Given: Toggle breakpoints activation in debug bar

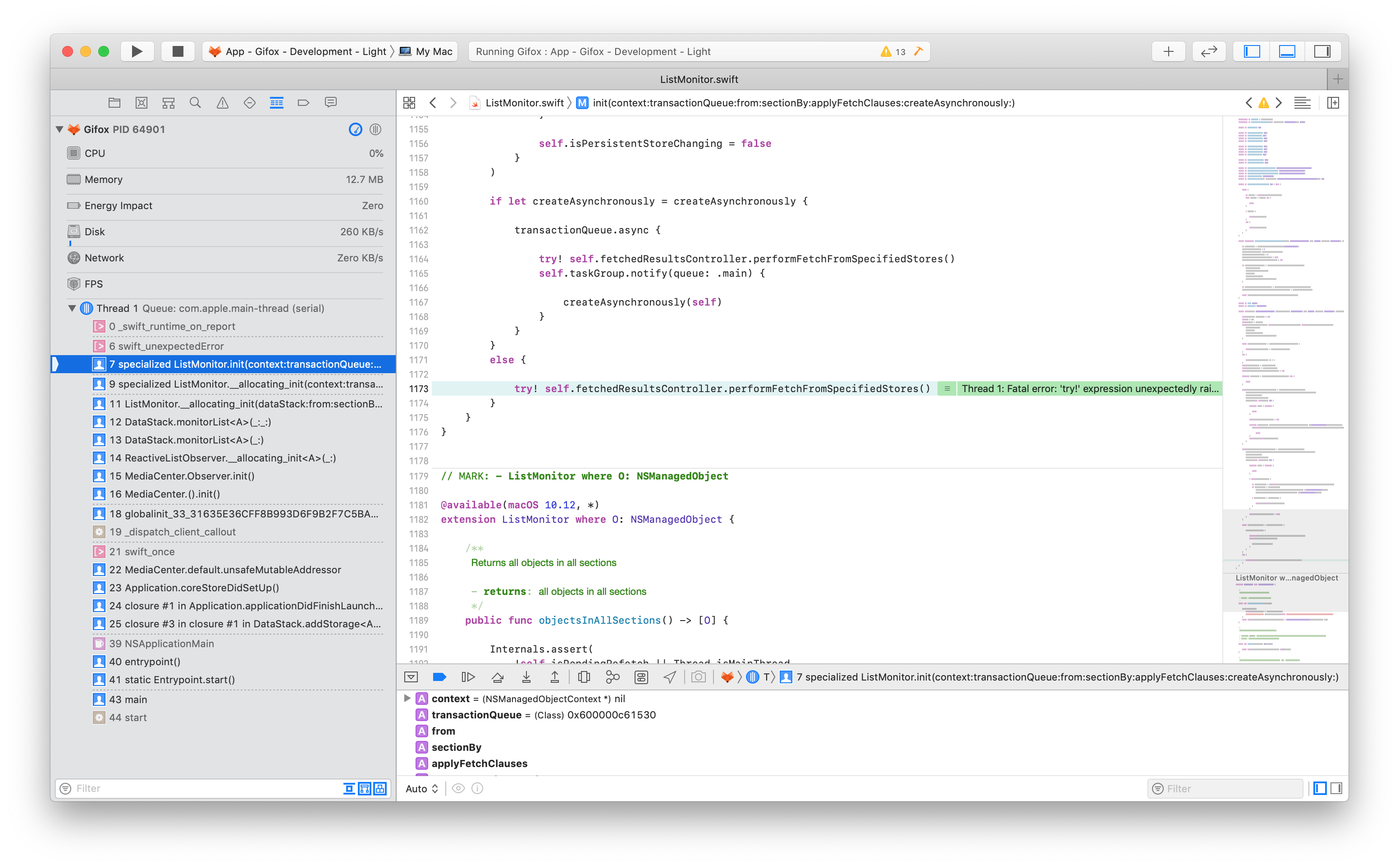Looking at the screenshot, I should [x=440, y=677].
